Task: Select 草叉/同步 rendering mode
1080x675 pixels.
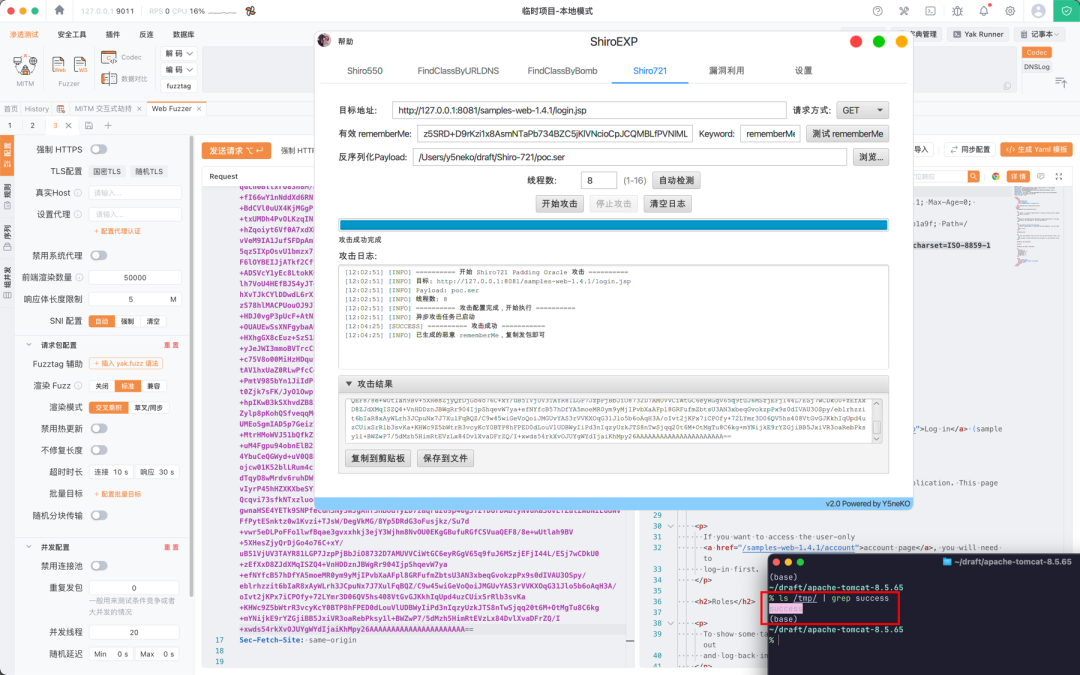Action: [x=148, y=408]
